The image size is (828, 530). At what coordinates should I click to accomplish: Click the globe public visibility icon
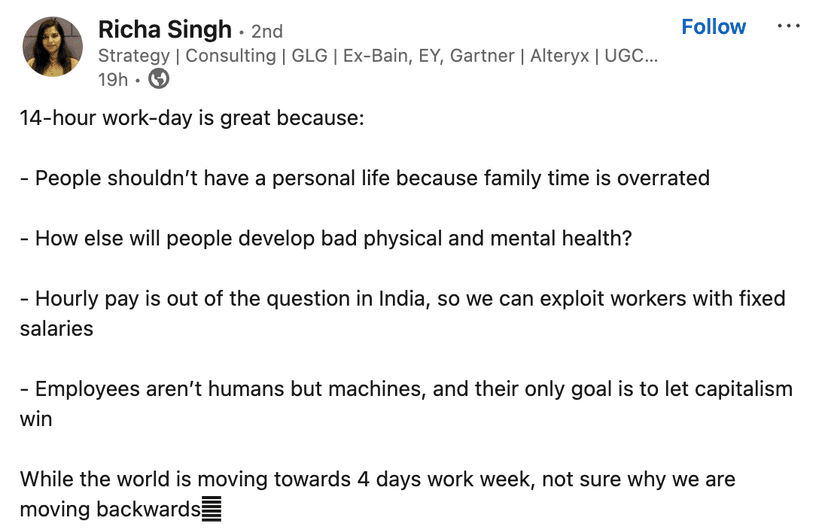[158, 79]
